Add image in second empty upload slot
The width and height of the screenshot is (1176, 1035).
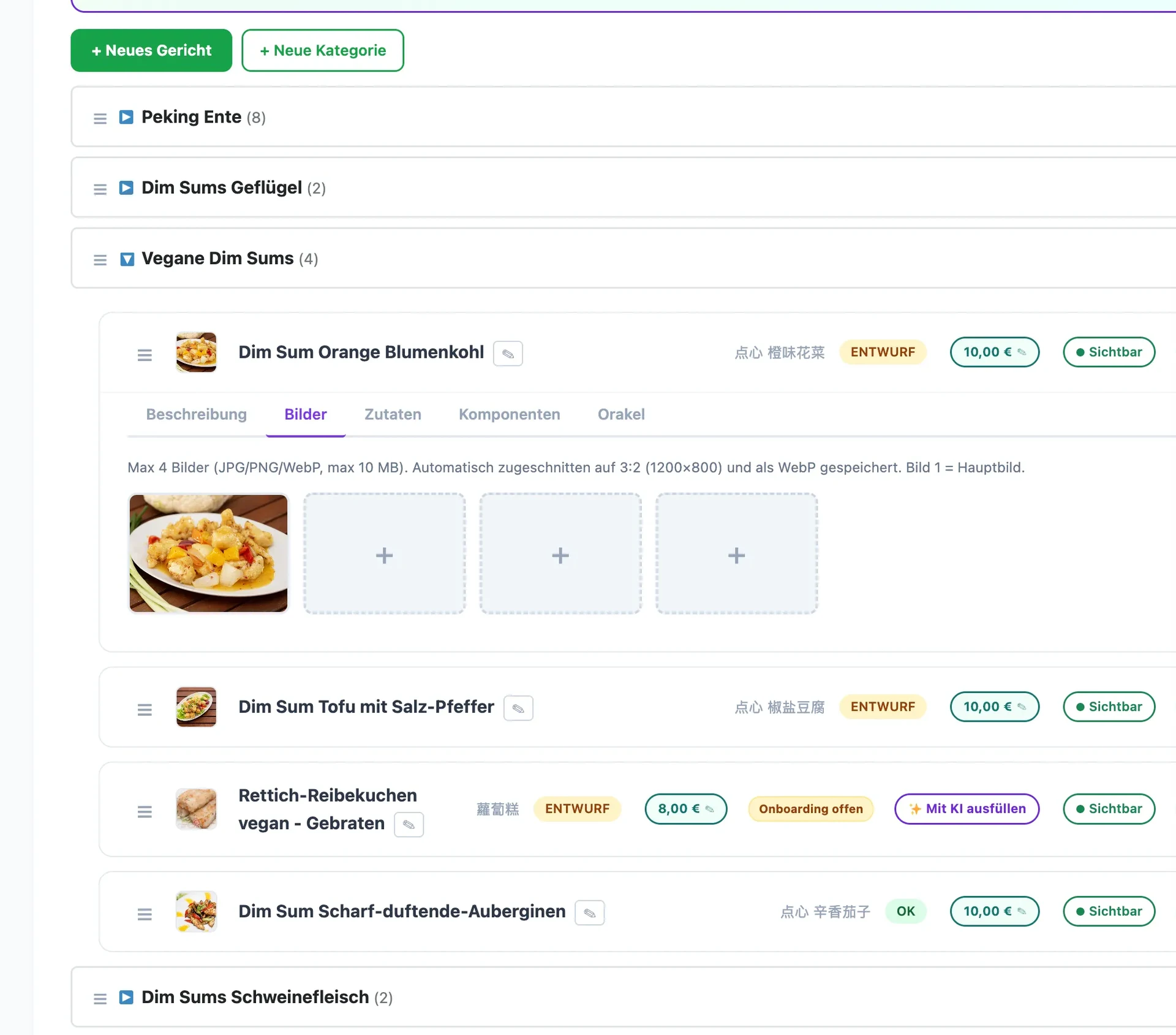[560, 554]
